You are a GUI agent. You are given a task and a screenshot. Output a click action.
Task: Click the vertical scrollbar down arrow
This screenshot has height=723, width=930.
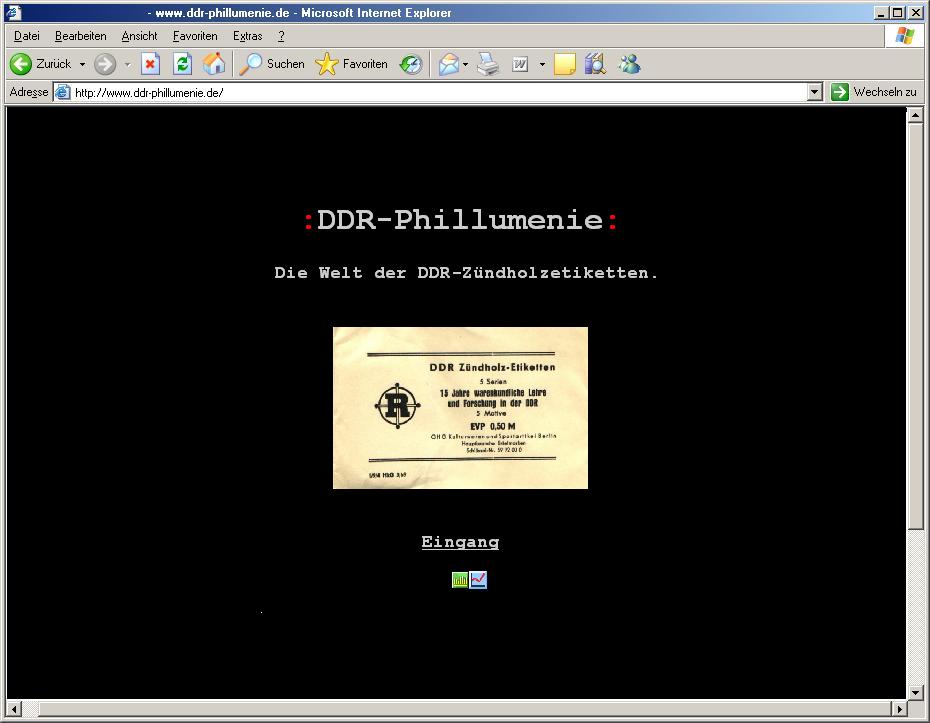(x=915, y=692)
